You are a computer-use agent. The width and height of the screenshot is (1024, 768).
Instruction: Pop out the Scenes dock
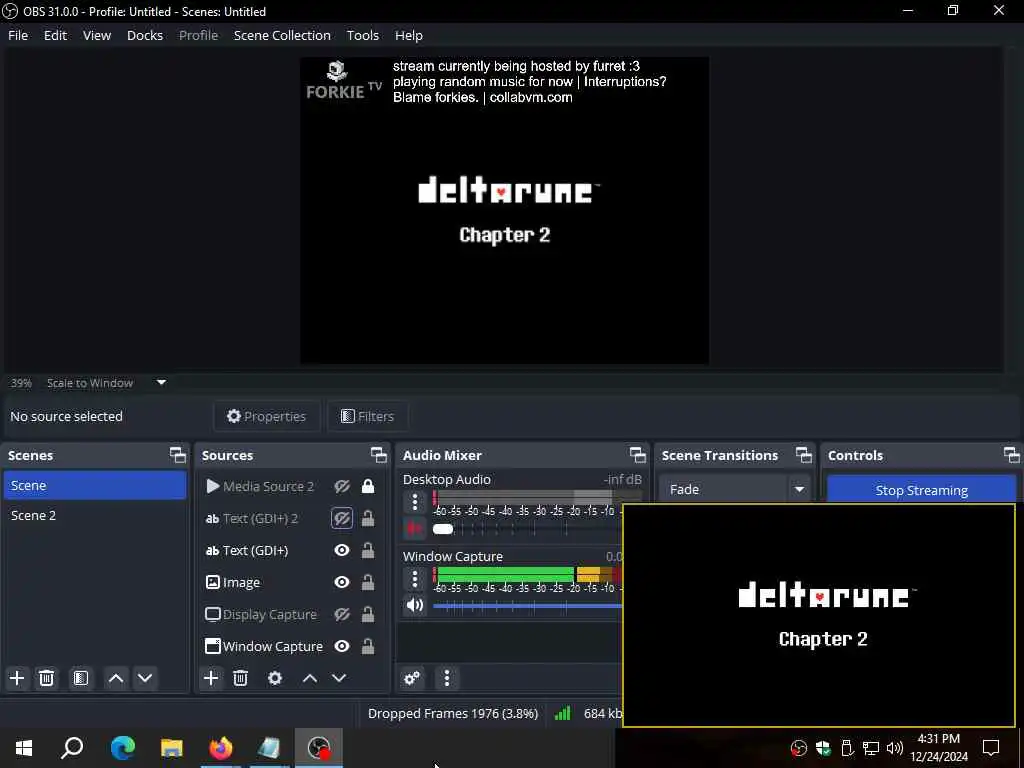point(178,455)
